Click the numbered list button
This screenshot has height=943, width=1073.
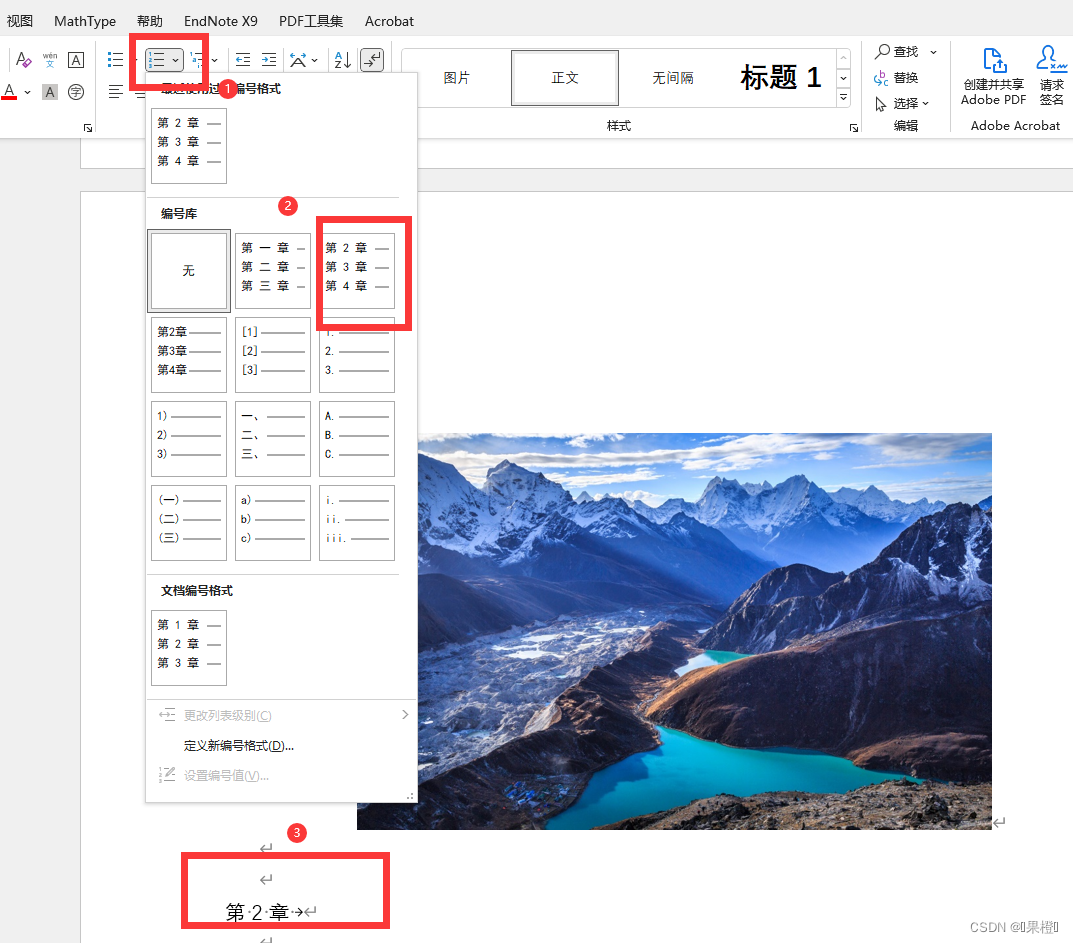(x=157, y=60)
